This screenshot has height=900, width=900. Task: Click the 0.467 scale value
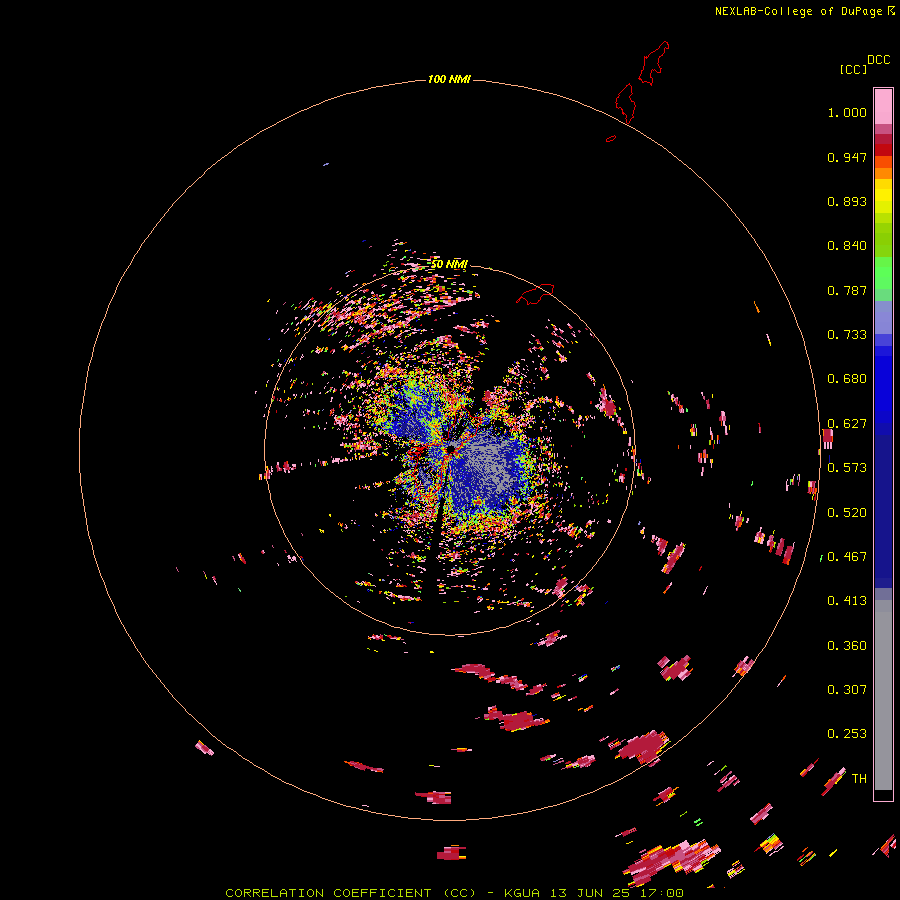847,557
